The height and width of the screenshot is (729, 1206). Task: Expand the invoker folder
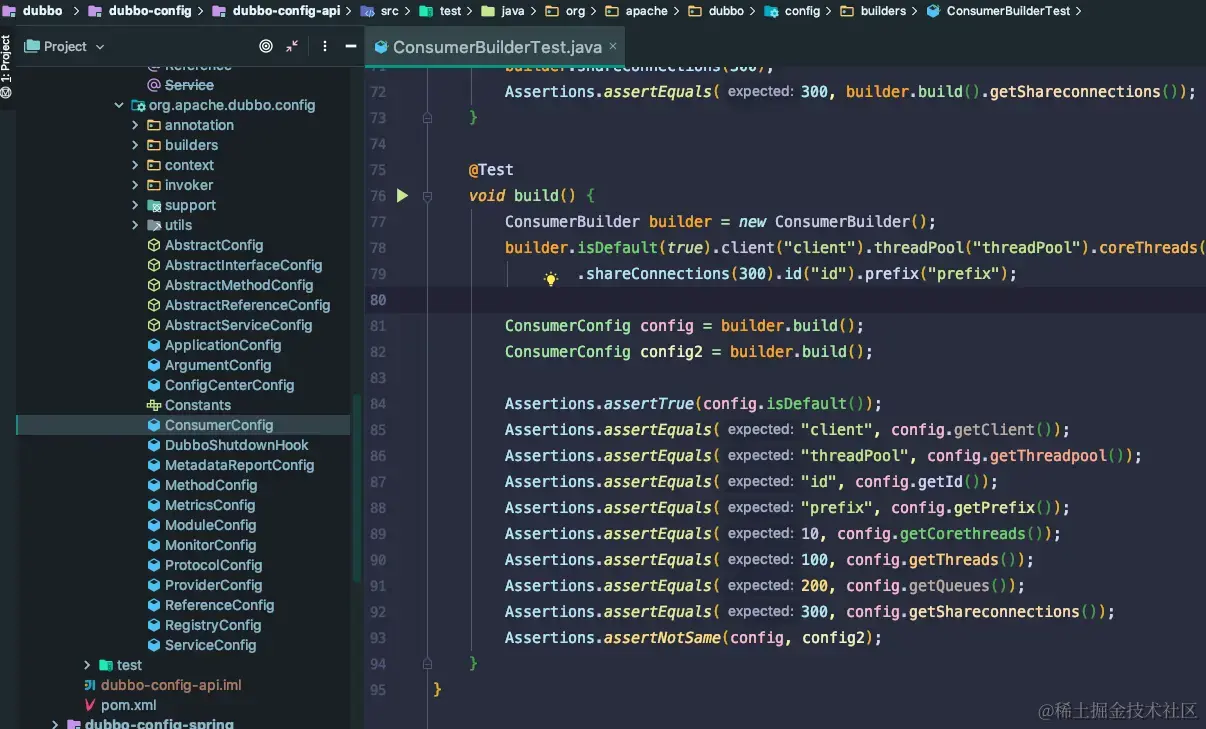[136, 185]
